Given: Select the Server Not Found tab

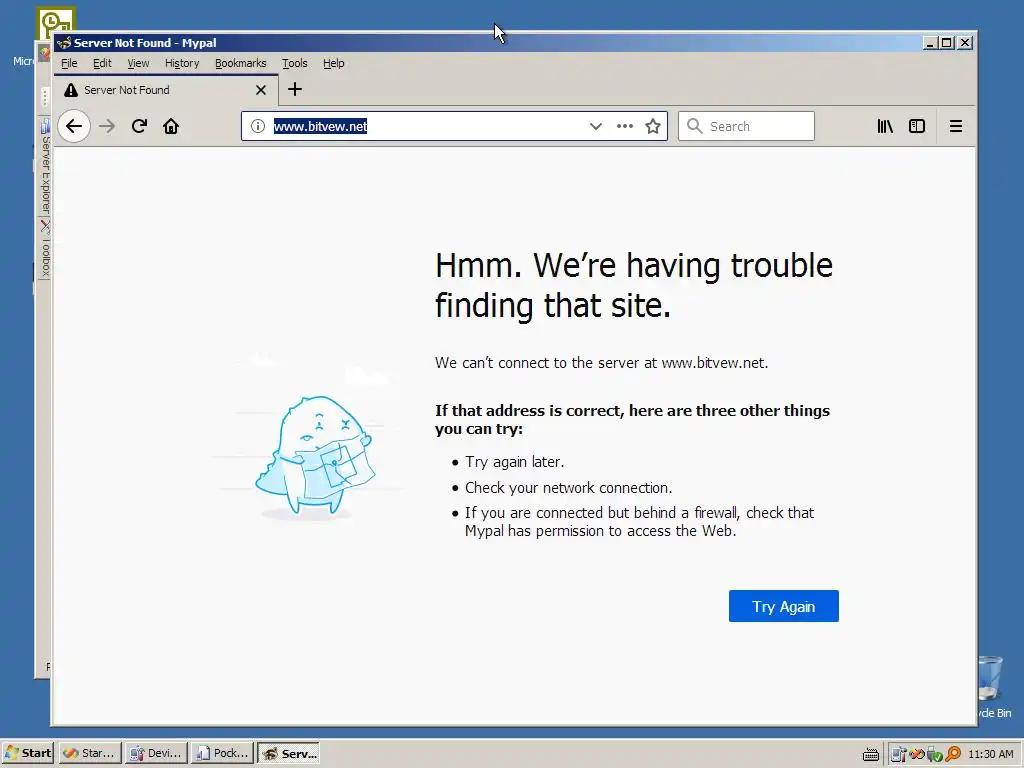Looking at the screenshot, I should click(166, 90).
